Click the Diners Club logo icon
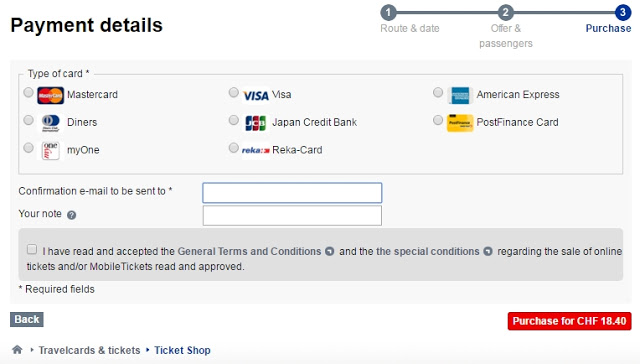The width and height of the screenshot is (640, 364). (51, 122)
